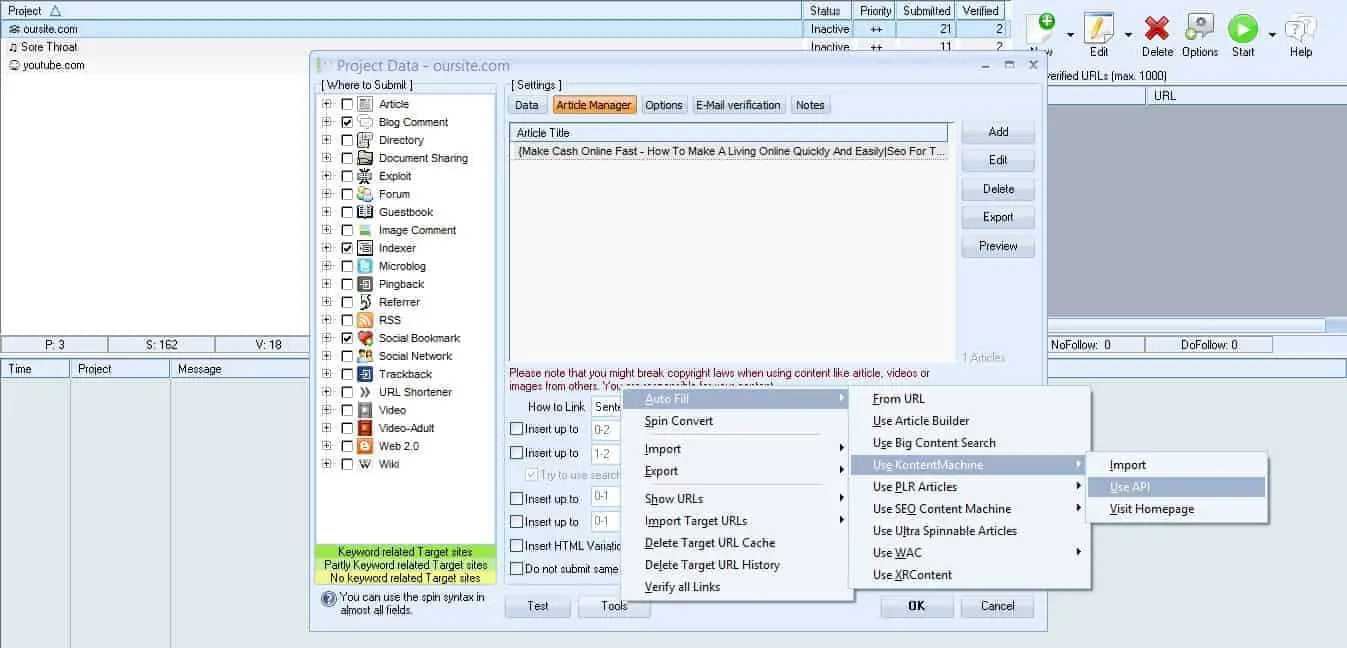Click the Blog Comment speech bubble icon
The width and height of the screenshot is (1347, 648).
point(365,122)
